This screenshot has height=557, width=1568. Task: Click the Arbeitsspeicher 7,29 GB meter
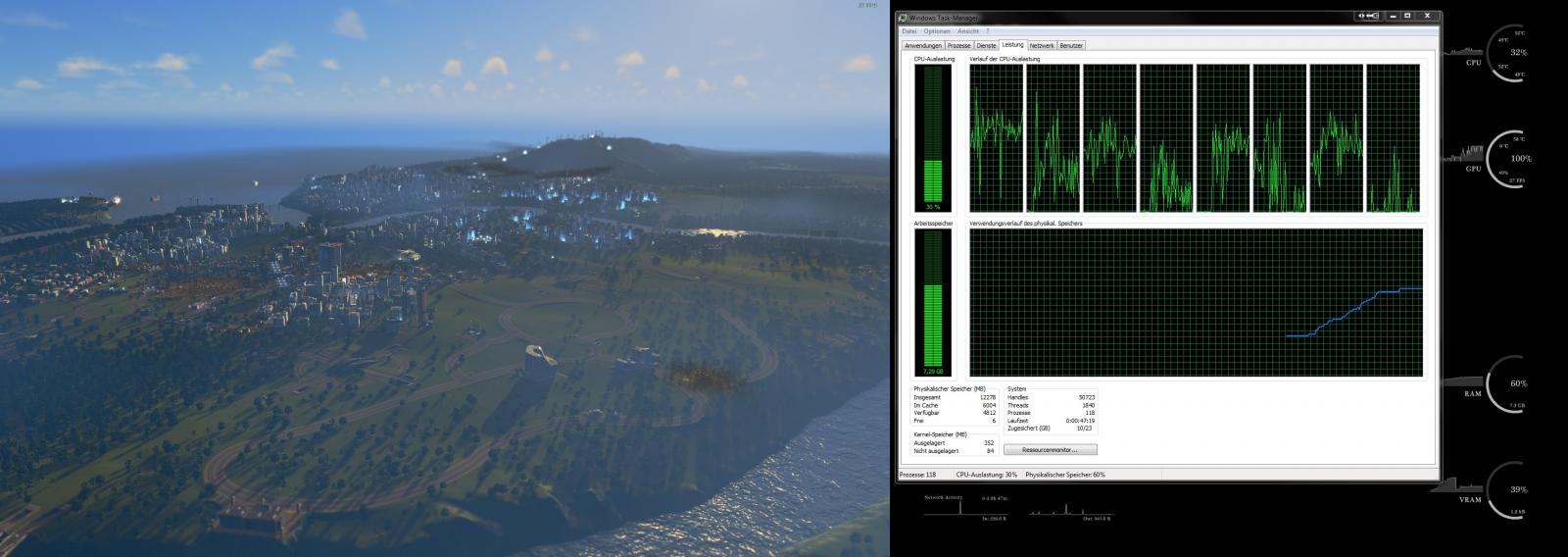[932, 303]
